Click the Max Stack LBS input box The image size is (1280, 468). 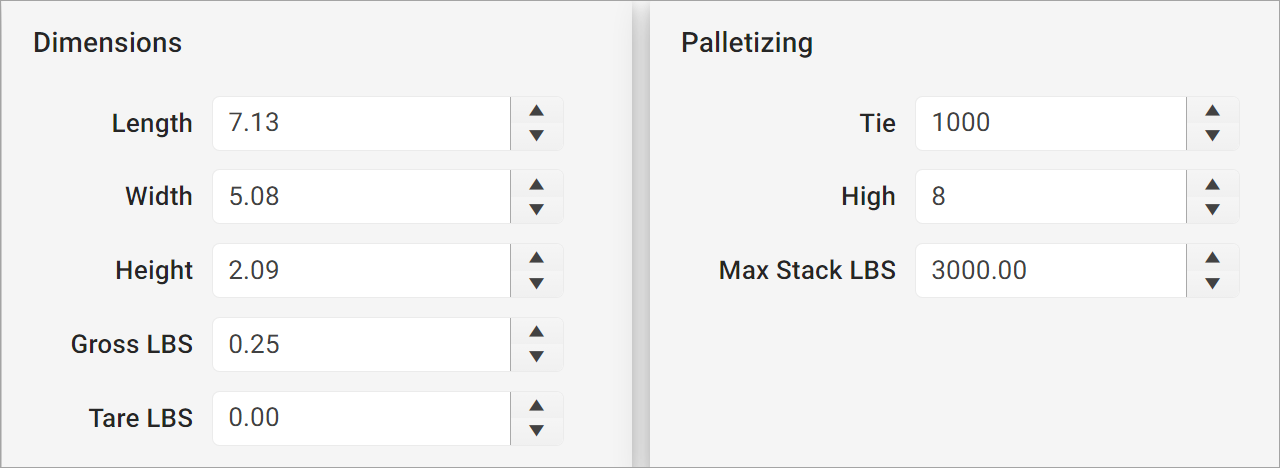pyautogui.click(x=1050, y=270)
